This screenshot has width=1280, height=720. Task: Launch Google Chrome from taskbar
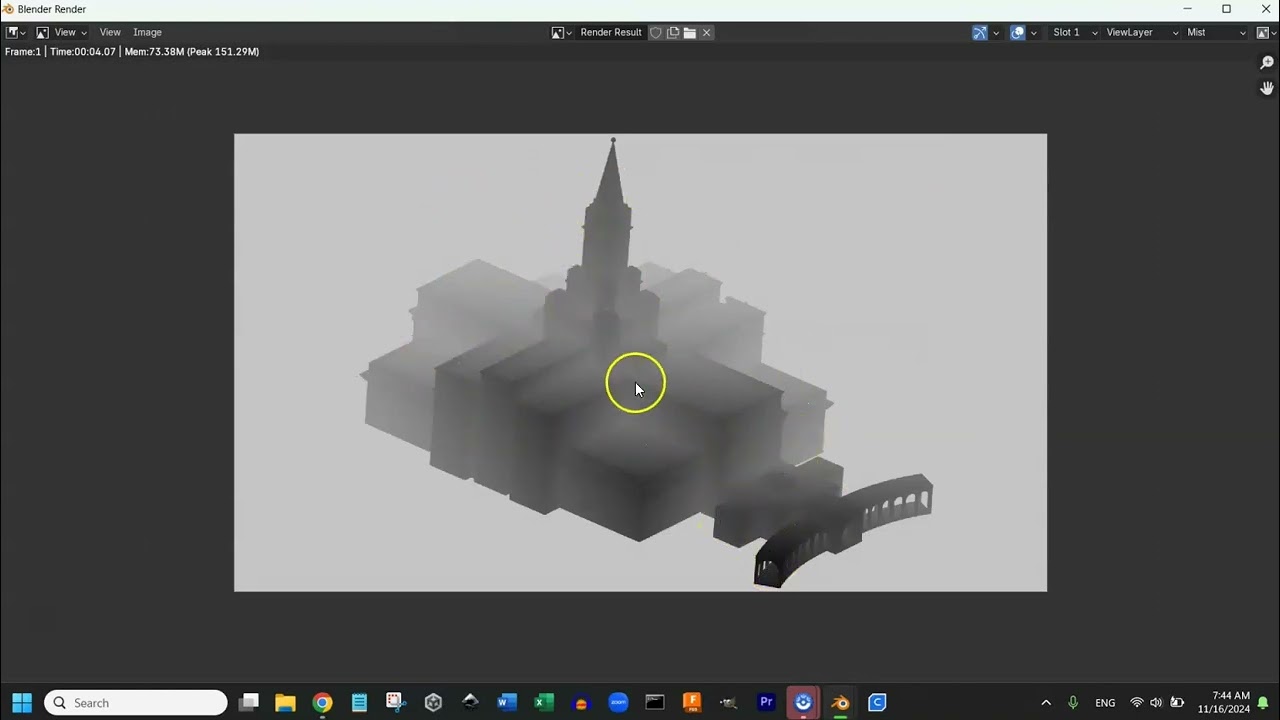(322, 702)
